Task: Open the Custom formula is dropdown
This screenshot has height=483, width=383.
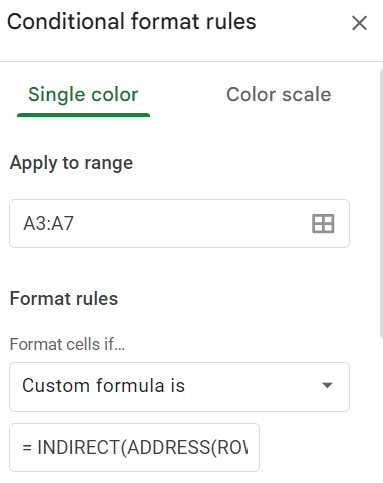Action: click(179, 387)
